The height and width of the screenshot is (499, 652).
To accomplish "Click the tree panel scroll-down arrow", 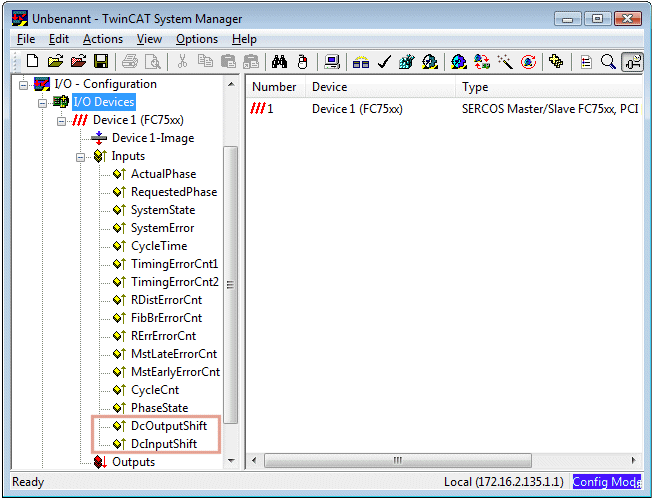I will (231, 461).
